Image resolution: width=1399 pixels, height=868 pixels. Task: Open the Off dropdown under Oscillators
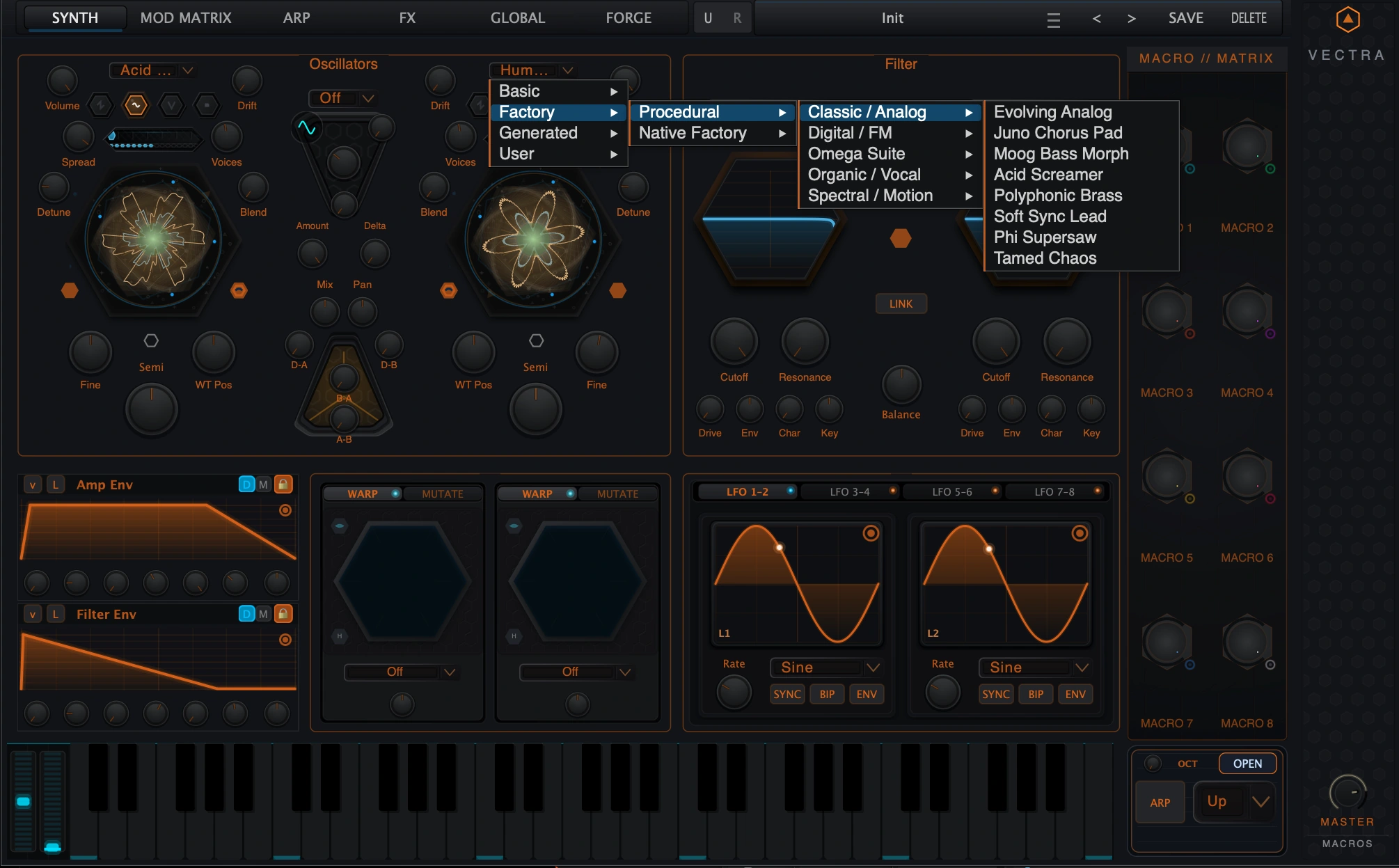pos(343,98)
